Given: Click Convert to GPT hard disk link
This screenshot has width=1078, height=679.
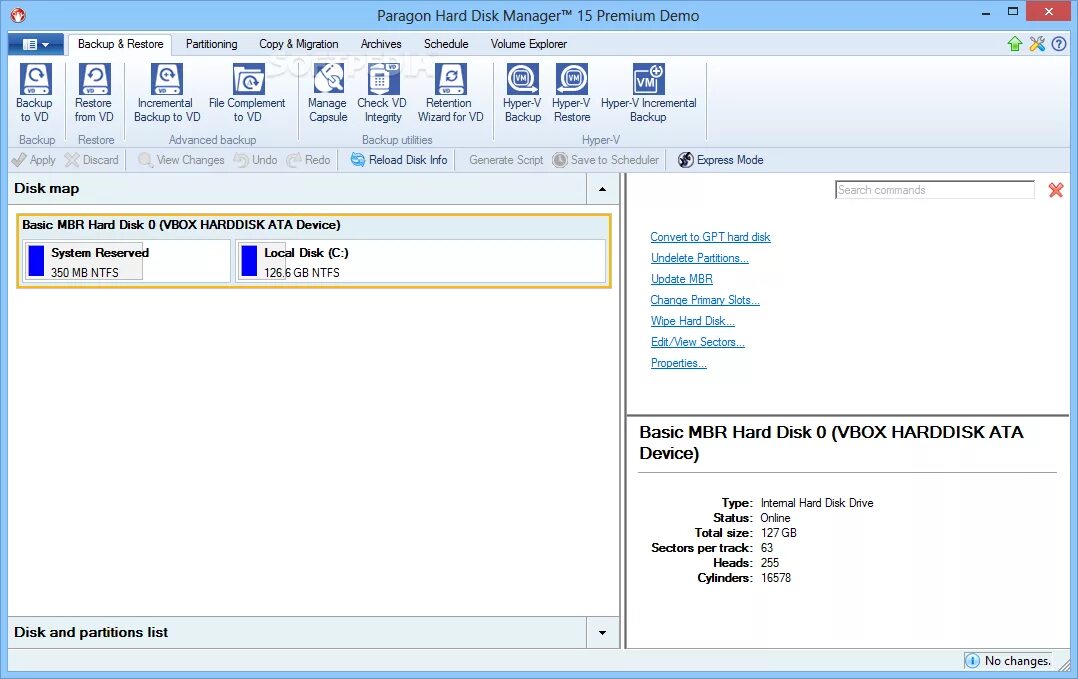Looking at the screenshot, I should [x=710, y=237].
